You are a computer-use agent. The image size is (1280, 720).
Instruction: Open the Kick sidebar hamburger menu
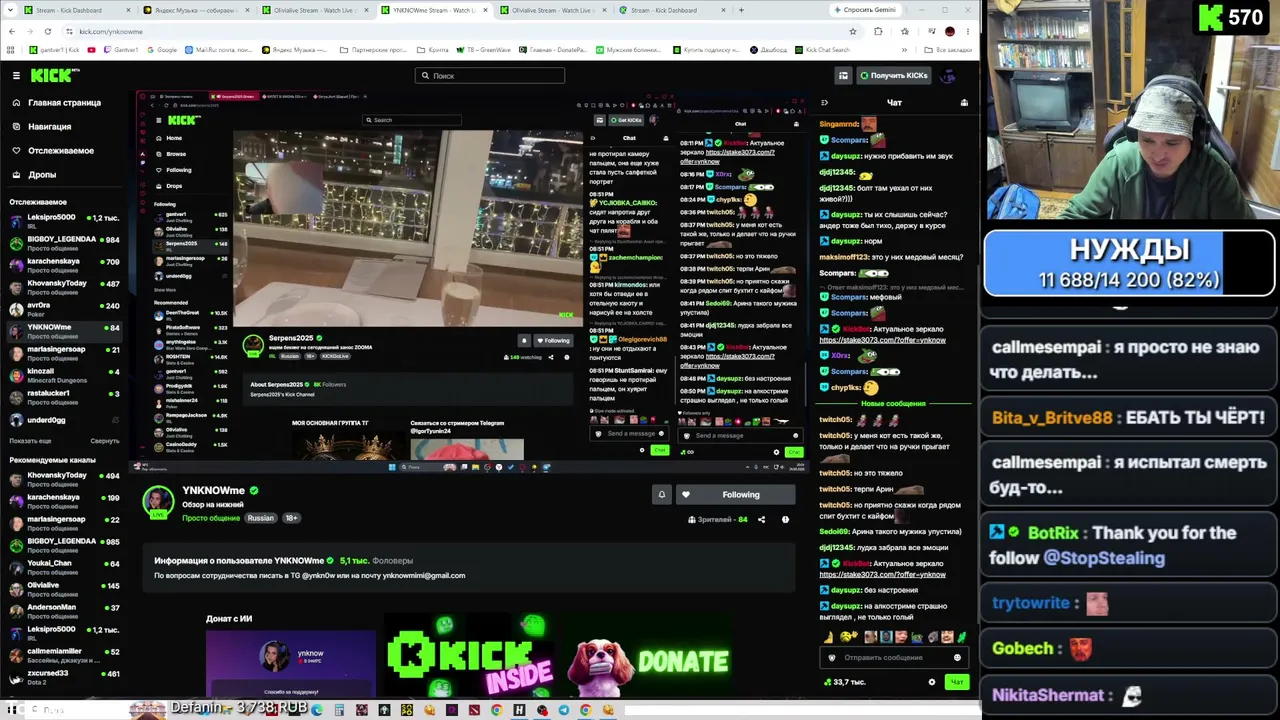[16, 75]
